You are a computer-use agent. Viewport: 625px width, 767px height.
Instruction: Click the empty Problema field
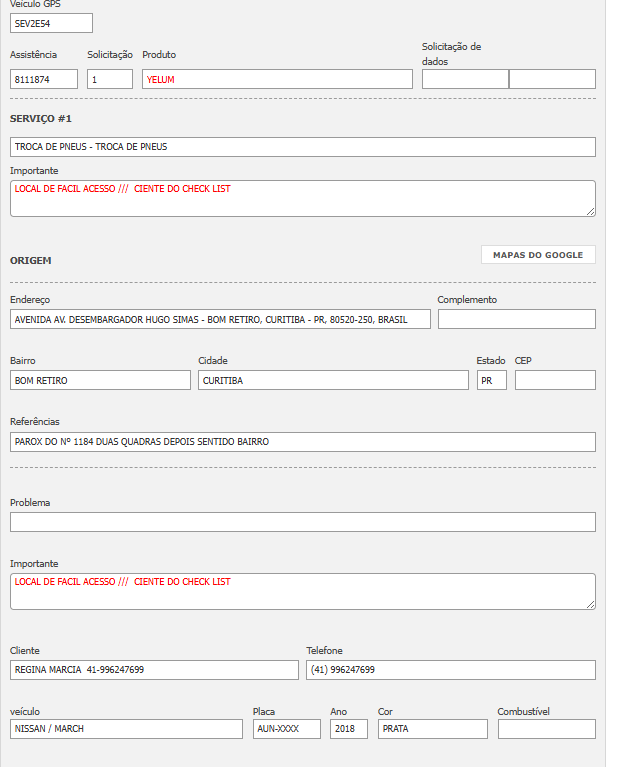[302, 522]
